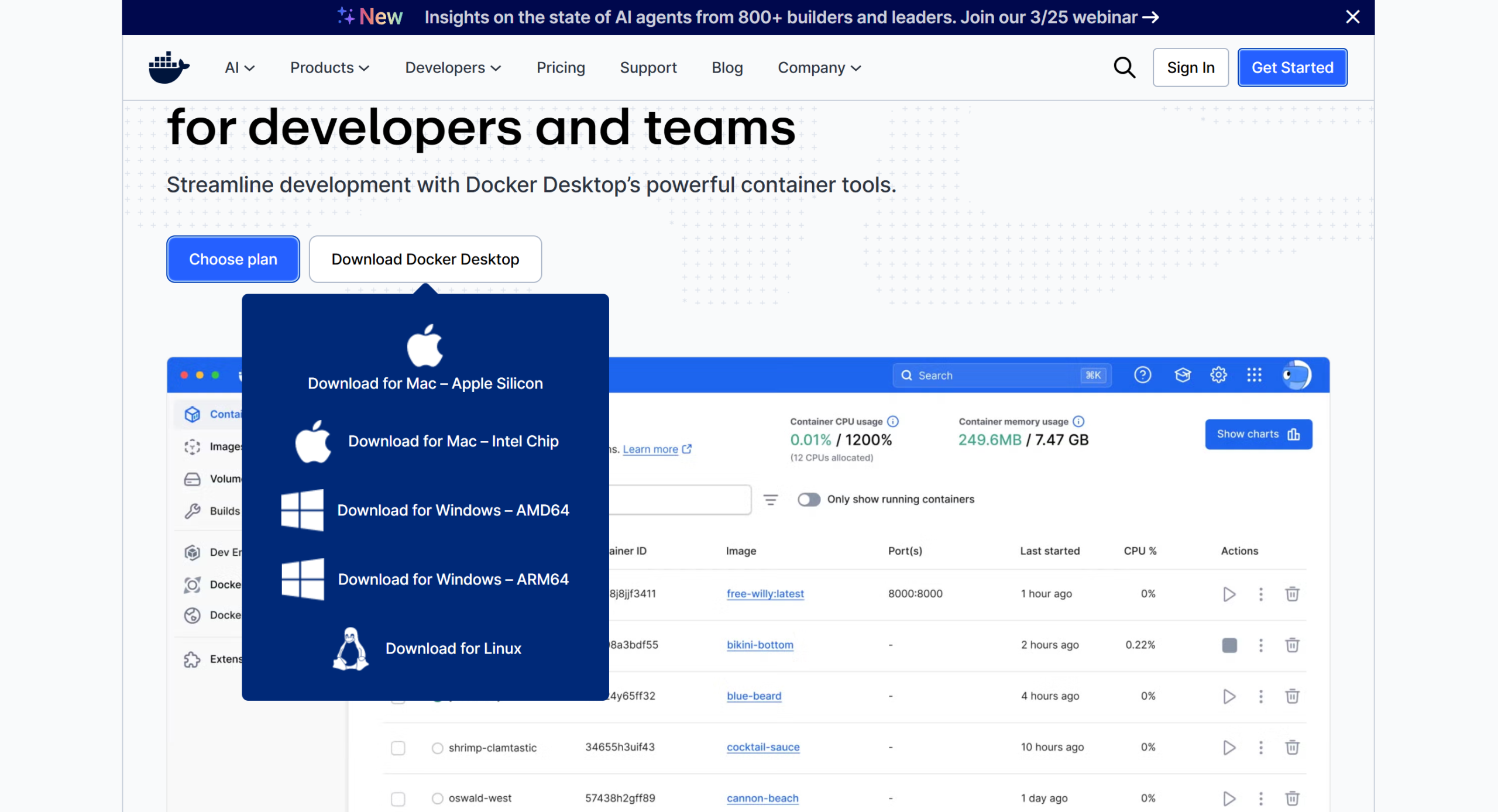The width and height of the screenshot is (1498, 812).
Task: Click the Choose plan button
Action: [233, 259]
